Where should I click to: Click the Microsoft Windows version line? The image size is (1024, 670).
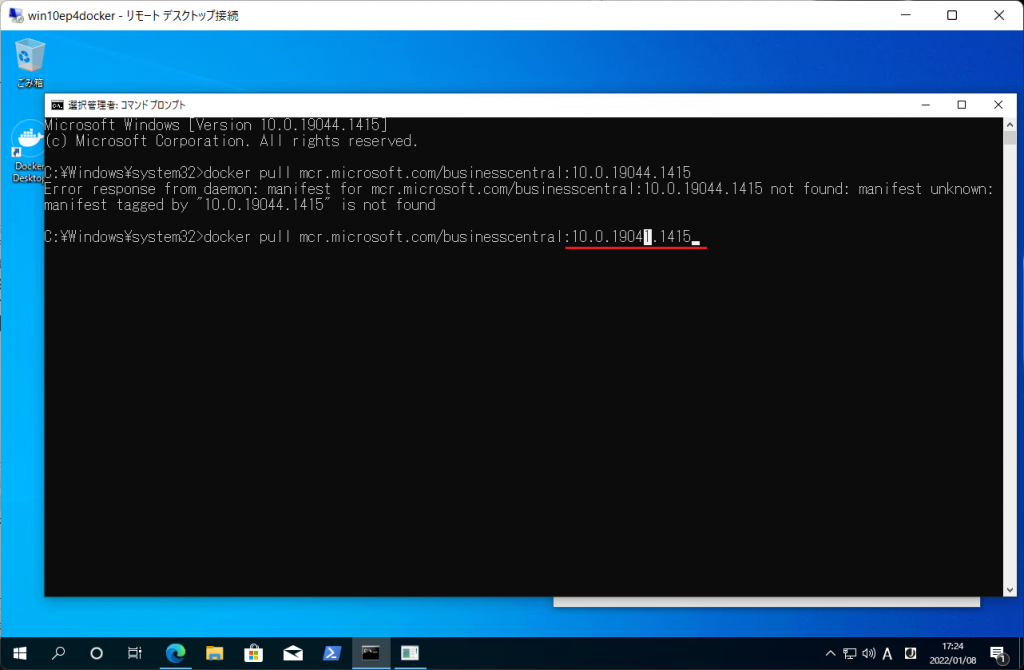tap(216, 125)
